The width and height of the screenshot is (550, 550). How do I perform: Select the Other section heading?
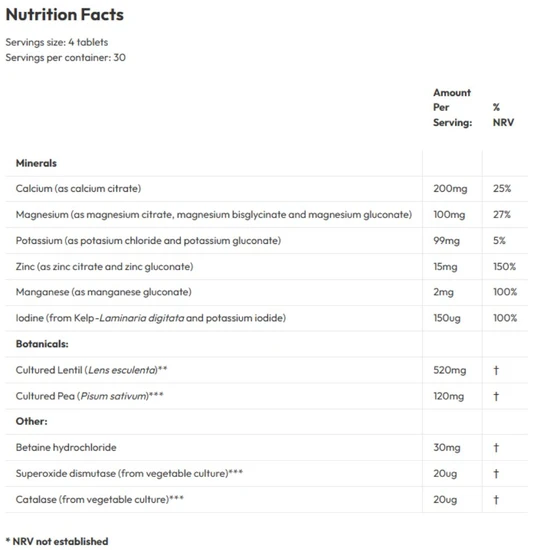click(32, 421)
